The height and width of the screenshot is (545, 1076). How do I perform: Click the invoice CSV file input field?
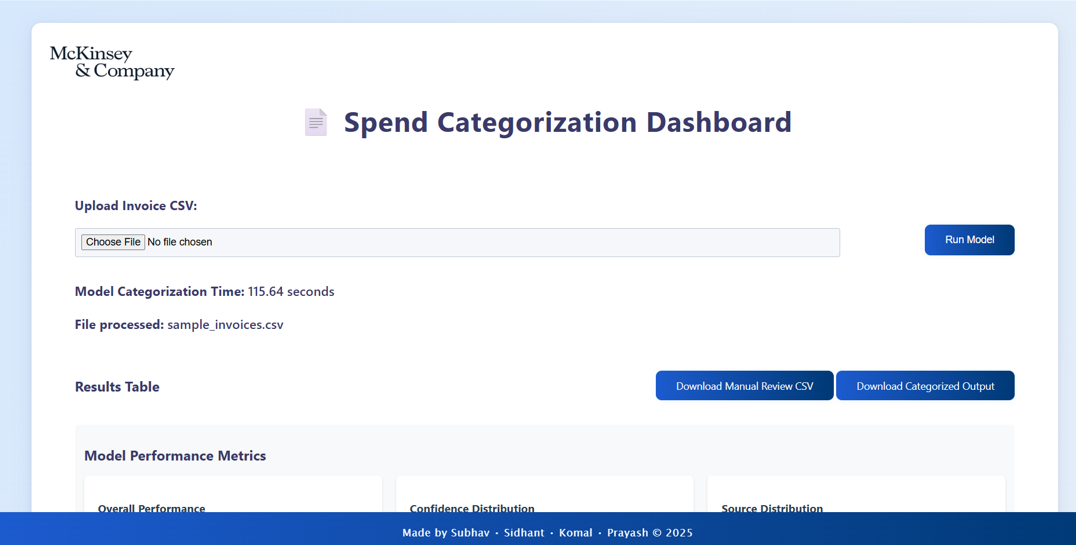pos(457,242)
